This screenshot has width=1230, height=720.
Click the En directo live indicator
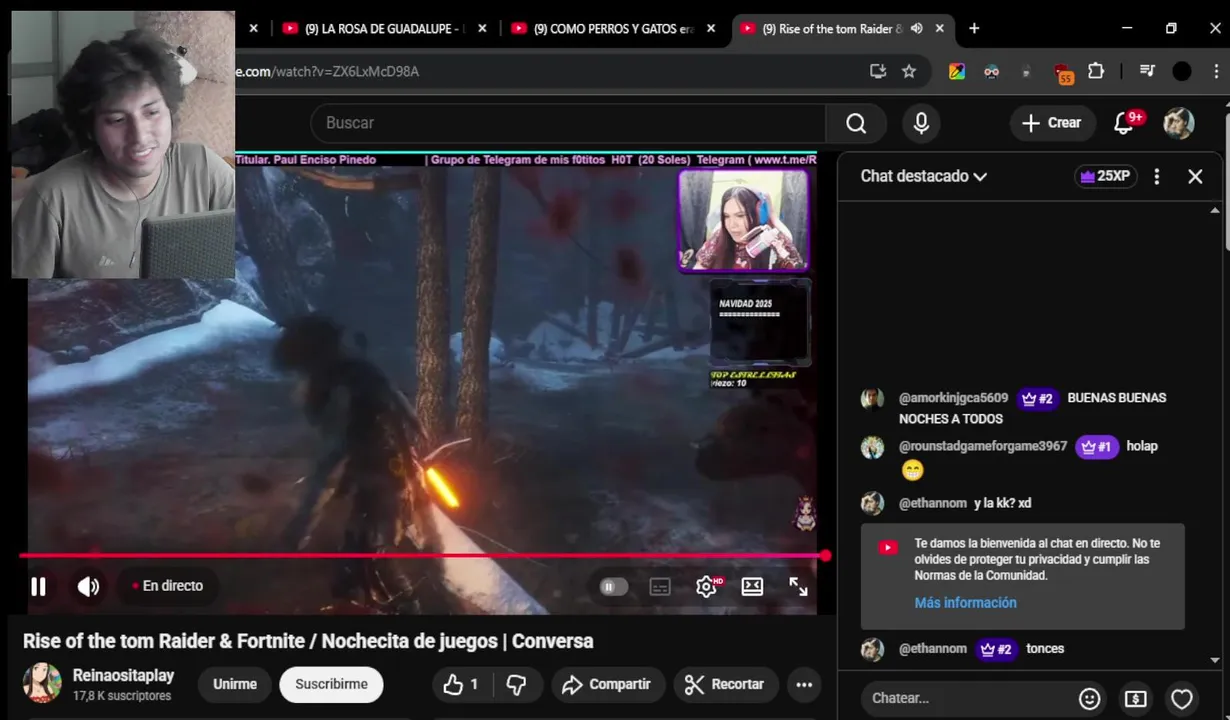pos(167,586)
